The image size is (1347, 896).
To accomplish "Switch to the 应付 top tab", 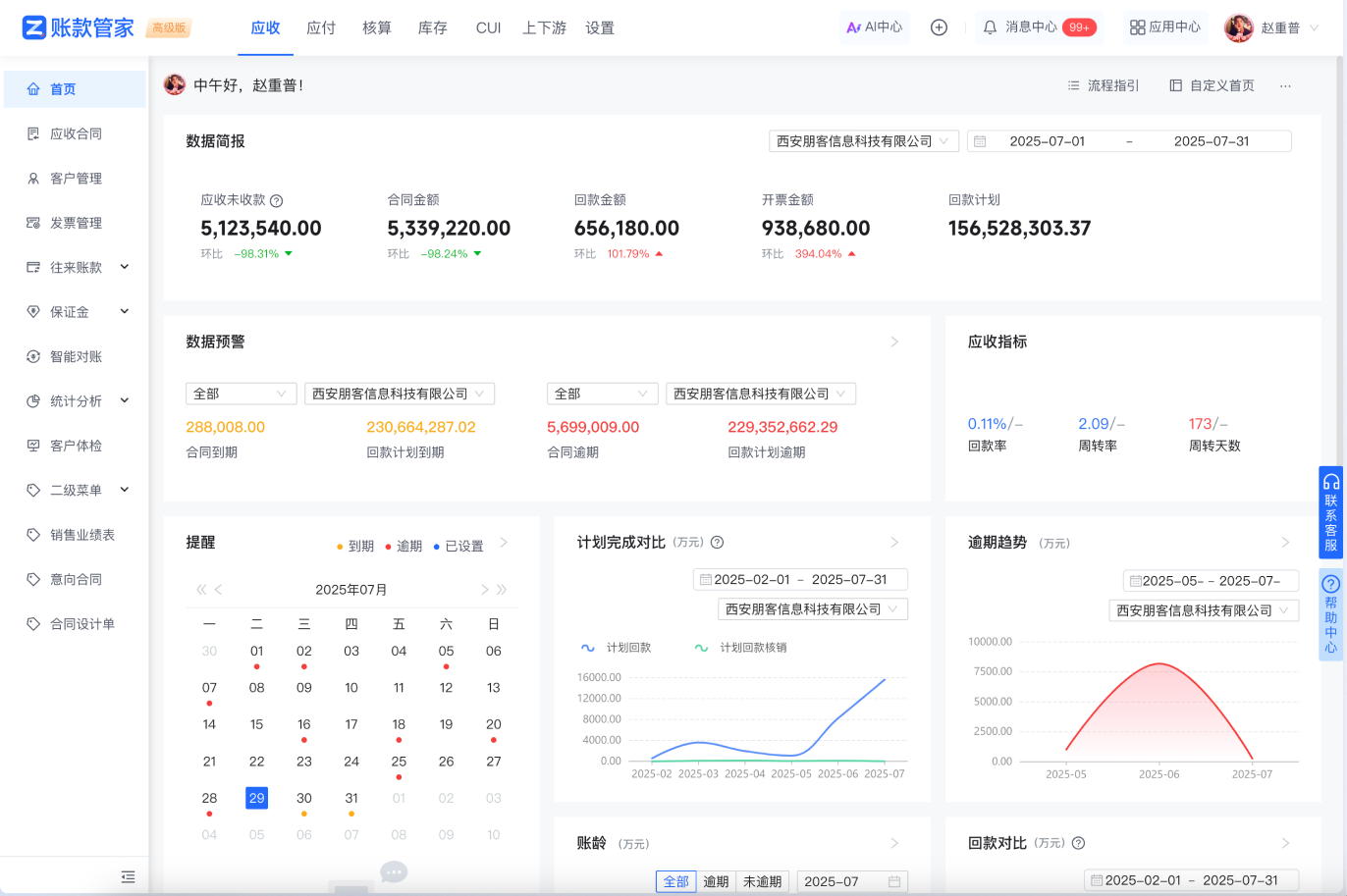I will tap(321, 27).
